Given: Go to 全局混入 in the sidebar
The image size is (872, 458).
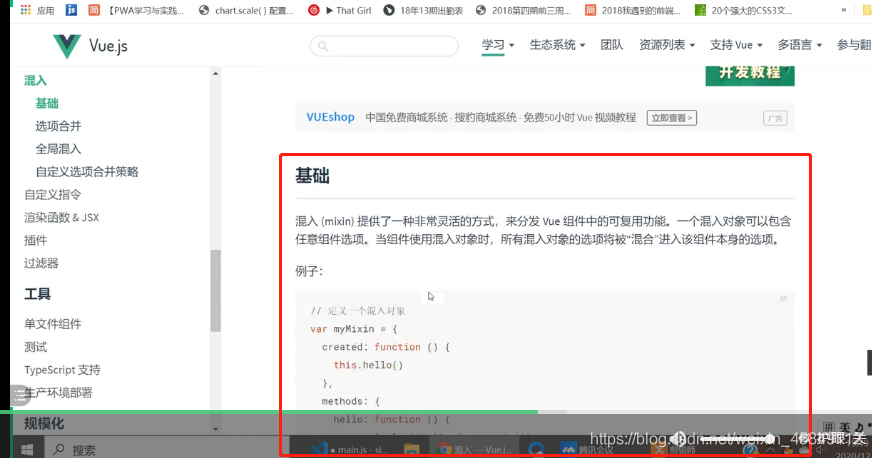Looking at the screenshot, I should (x=58, y=149).
